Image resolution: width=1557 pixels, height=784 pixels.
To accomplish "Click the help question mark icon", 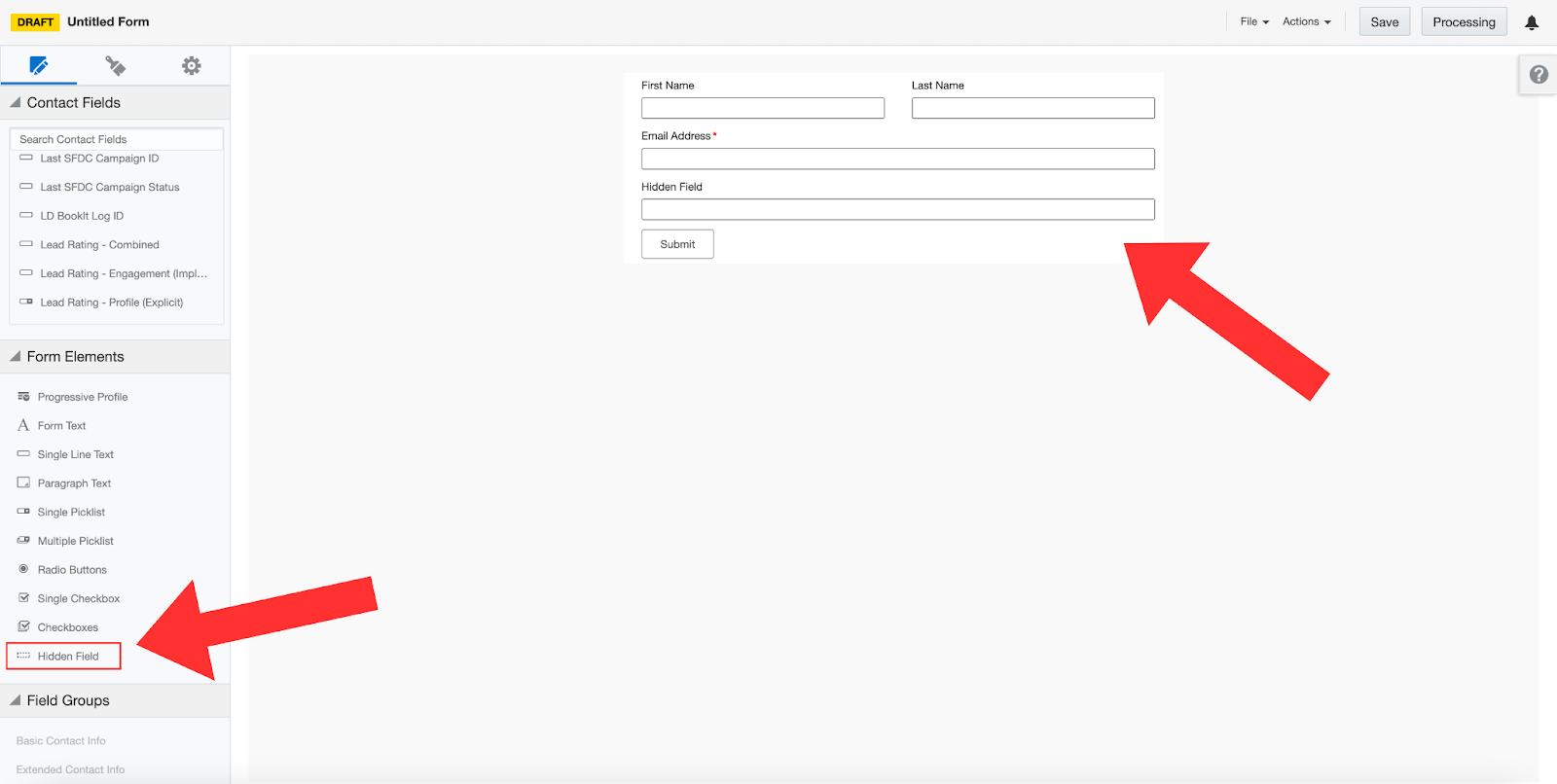I will 1539,75.
